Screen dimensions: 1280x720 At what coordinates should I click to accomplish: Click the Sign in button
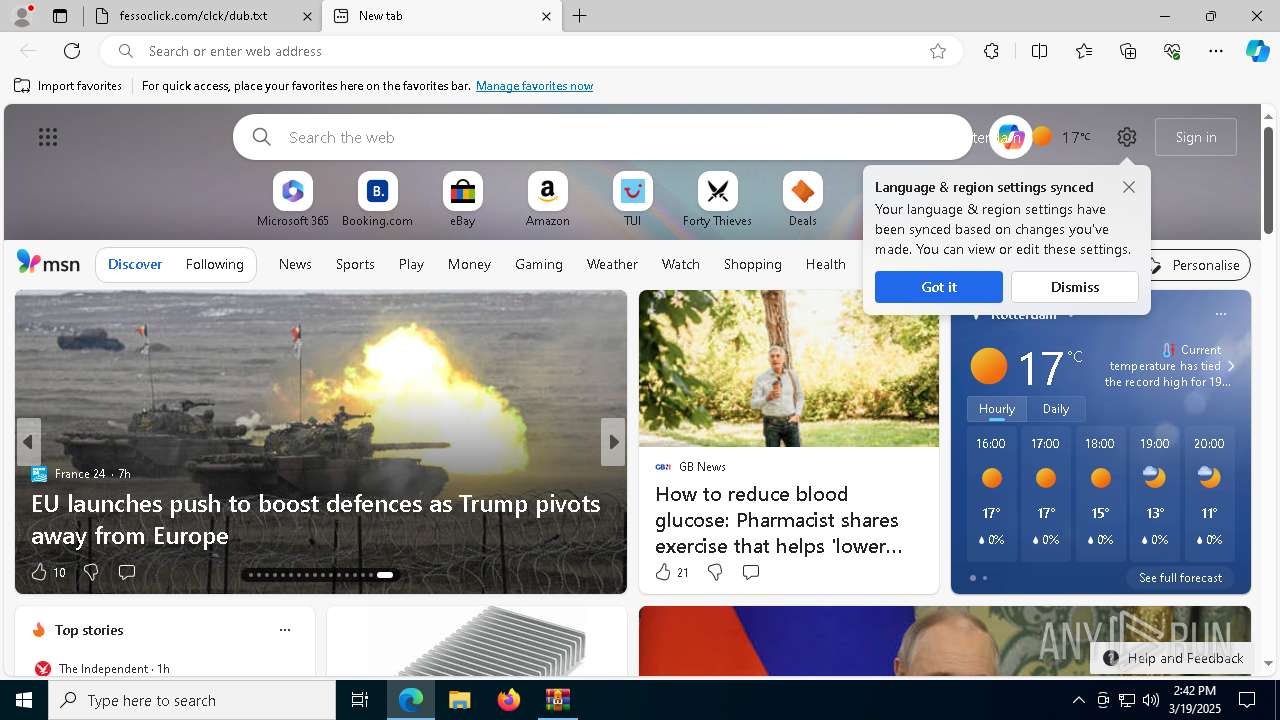tap(1196, 137)
